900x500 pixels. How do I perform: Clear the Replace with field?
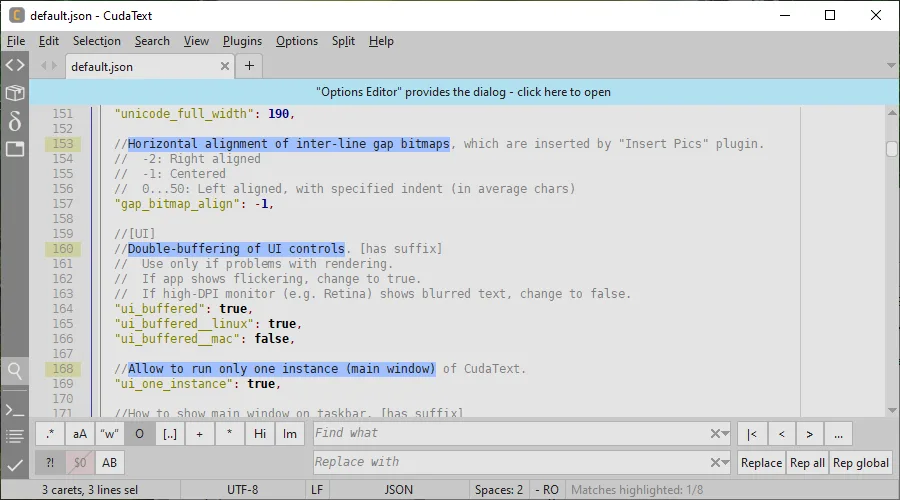[x=715, y=463]
